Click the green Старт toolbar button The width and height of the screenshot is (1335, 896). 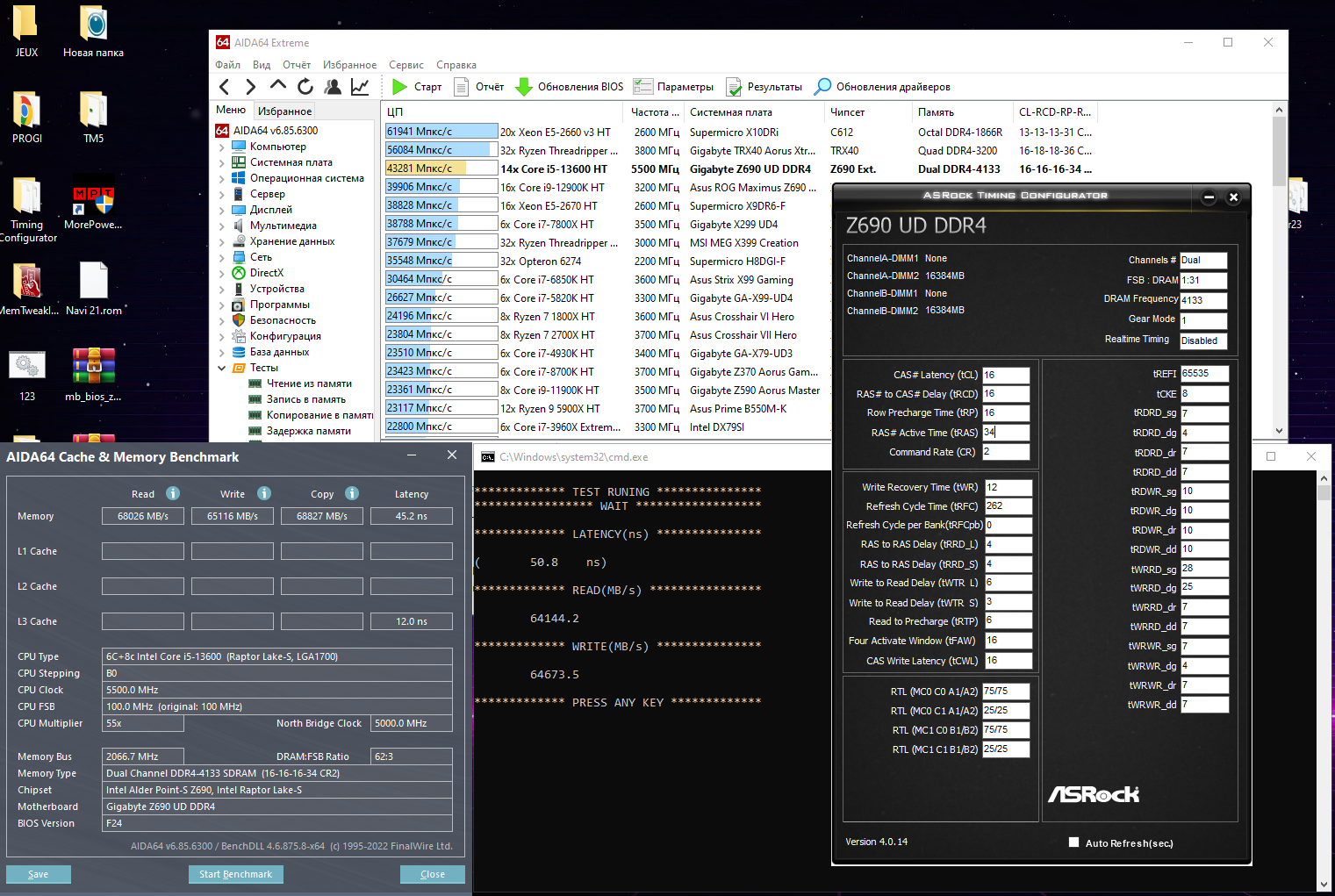pyautogui.click(x=416, y=87)
